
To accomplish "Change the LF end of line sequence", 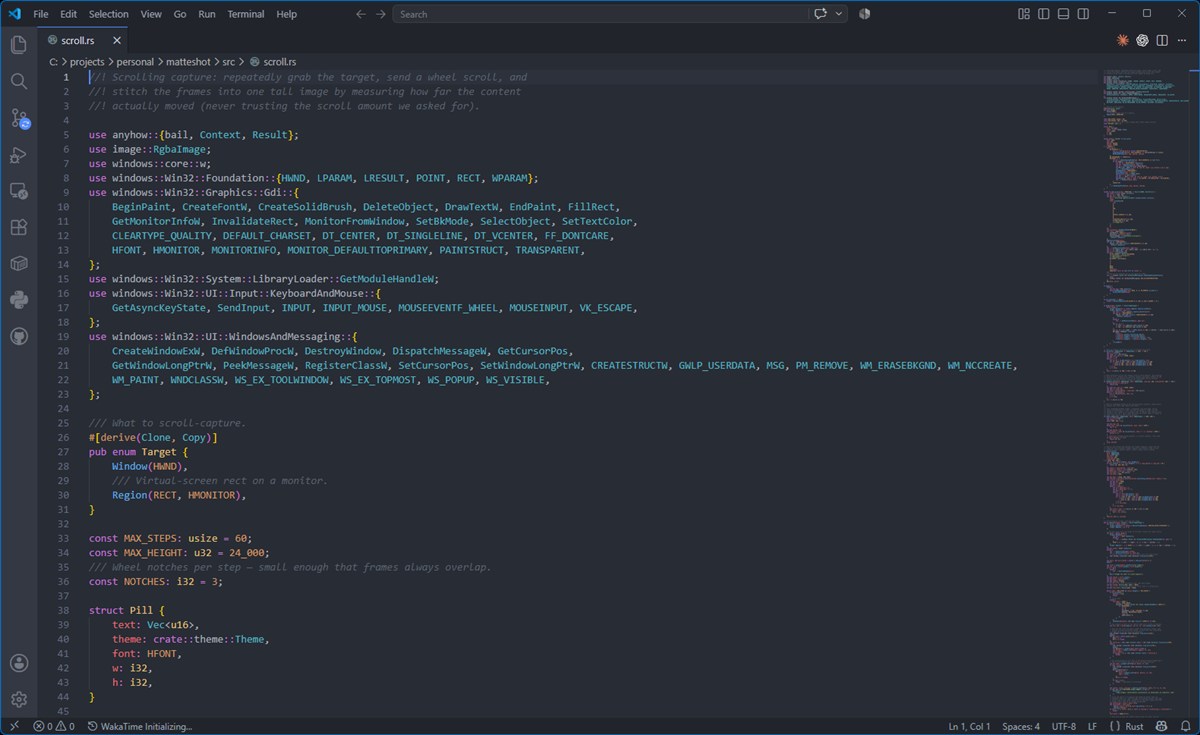I will (x=1092, y=726).
